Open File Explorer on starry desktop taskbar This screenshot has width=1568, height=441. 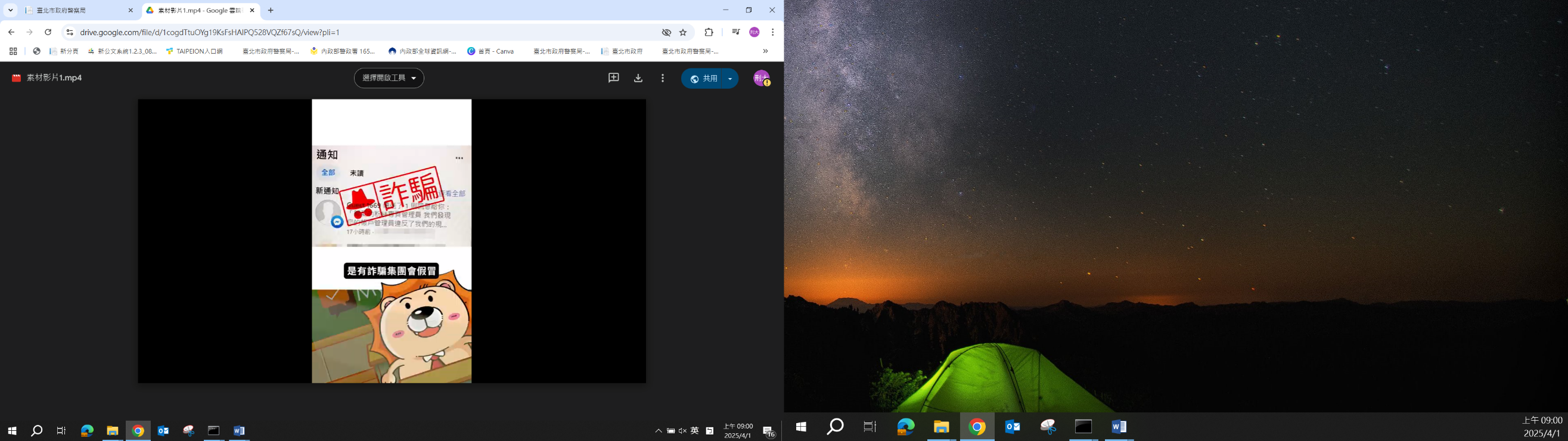coord(941,427)
